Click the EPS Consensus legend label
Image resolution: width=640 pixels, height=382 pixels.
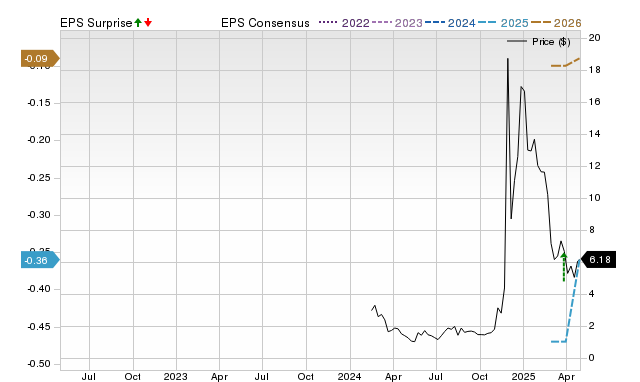pos(265,23)
